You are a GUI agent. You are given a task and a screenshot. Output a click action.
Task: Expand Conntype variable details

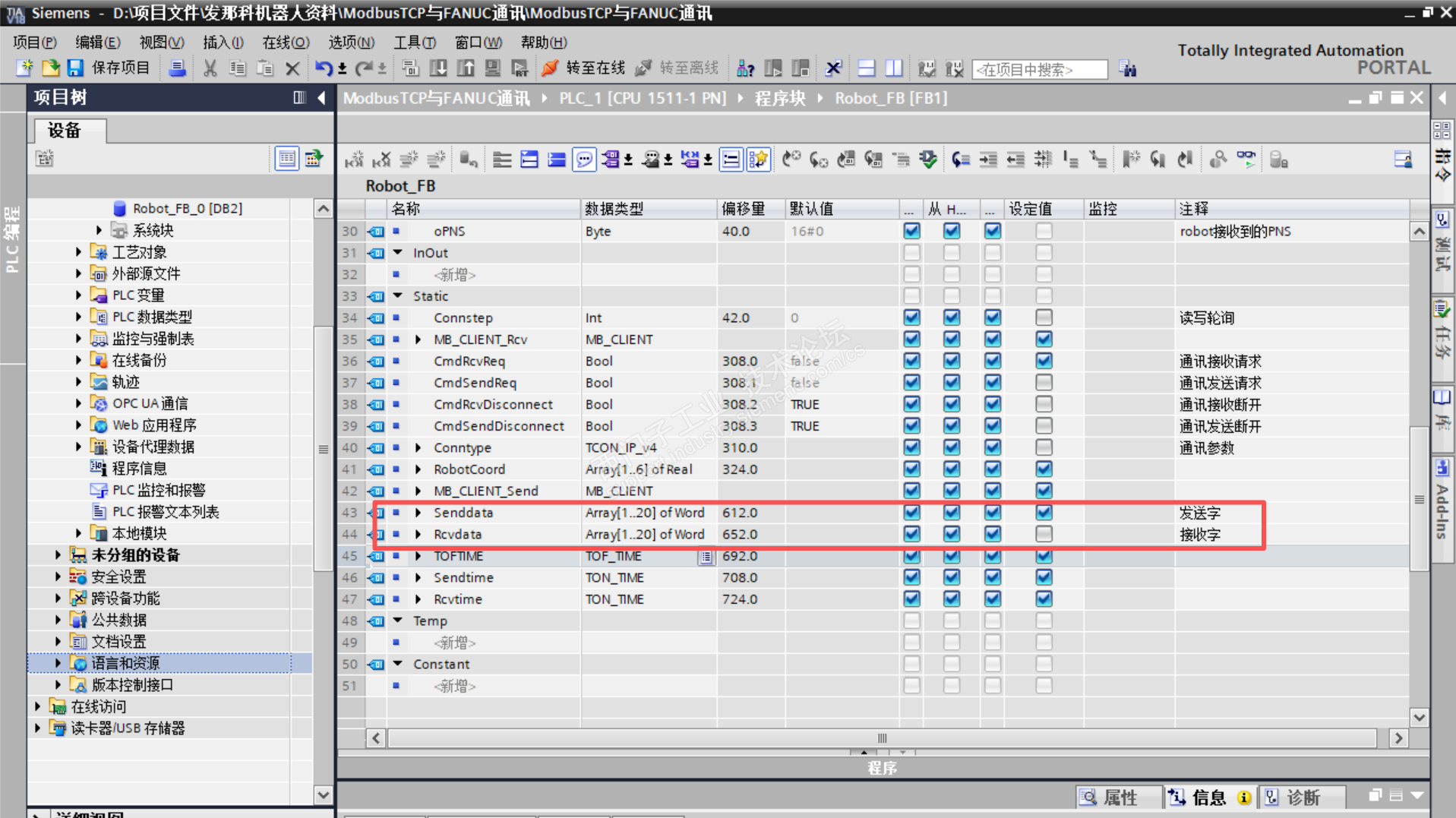[418, 448]
